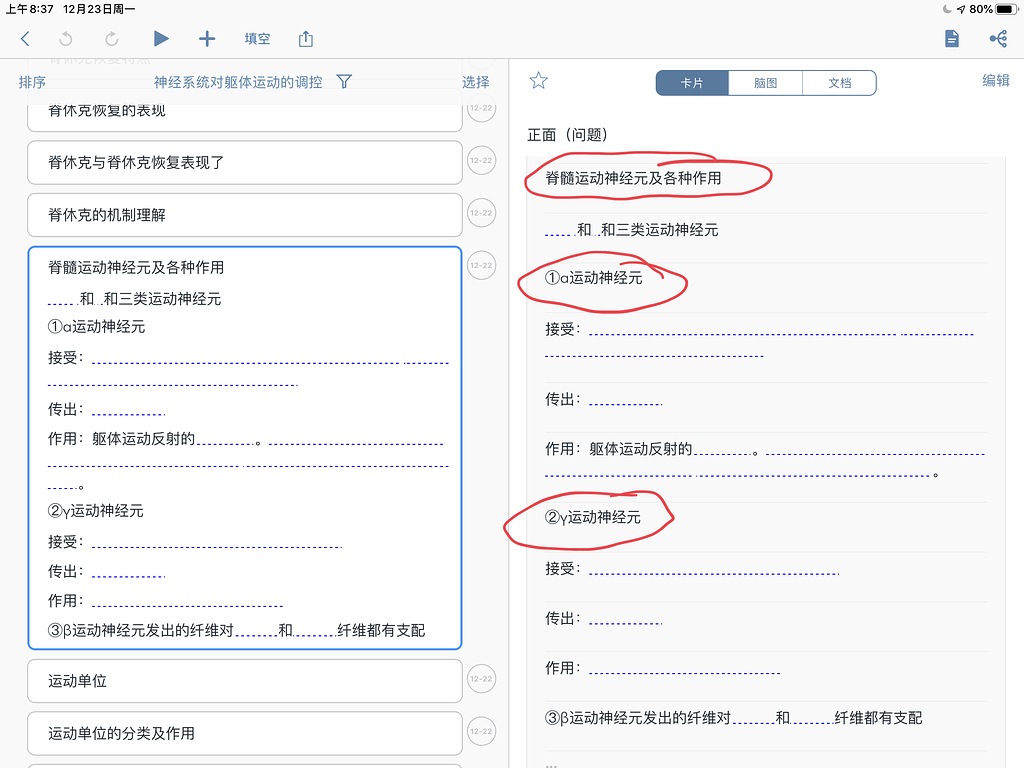Start card review with the play icon
Image resolution: width=1024 pixels, height=768 pixels.
(160, 38)
